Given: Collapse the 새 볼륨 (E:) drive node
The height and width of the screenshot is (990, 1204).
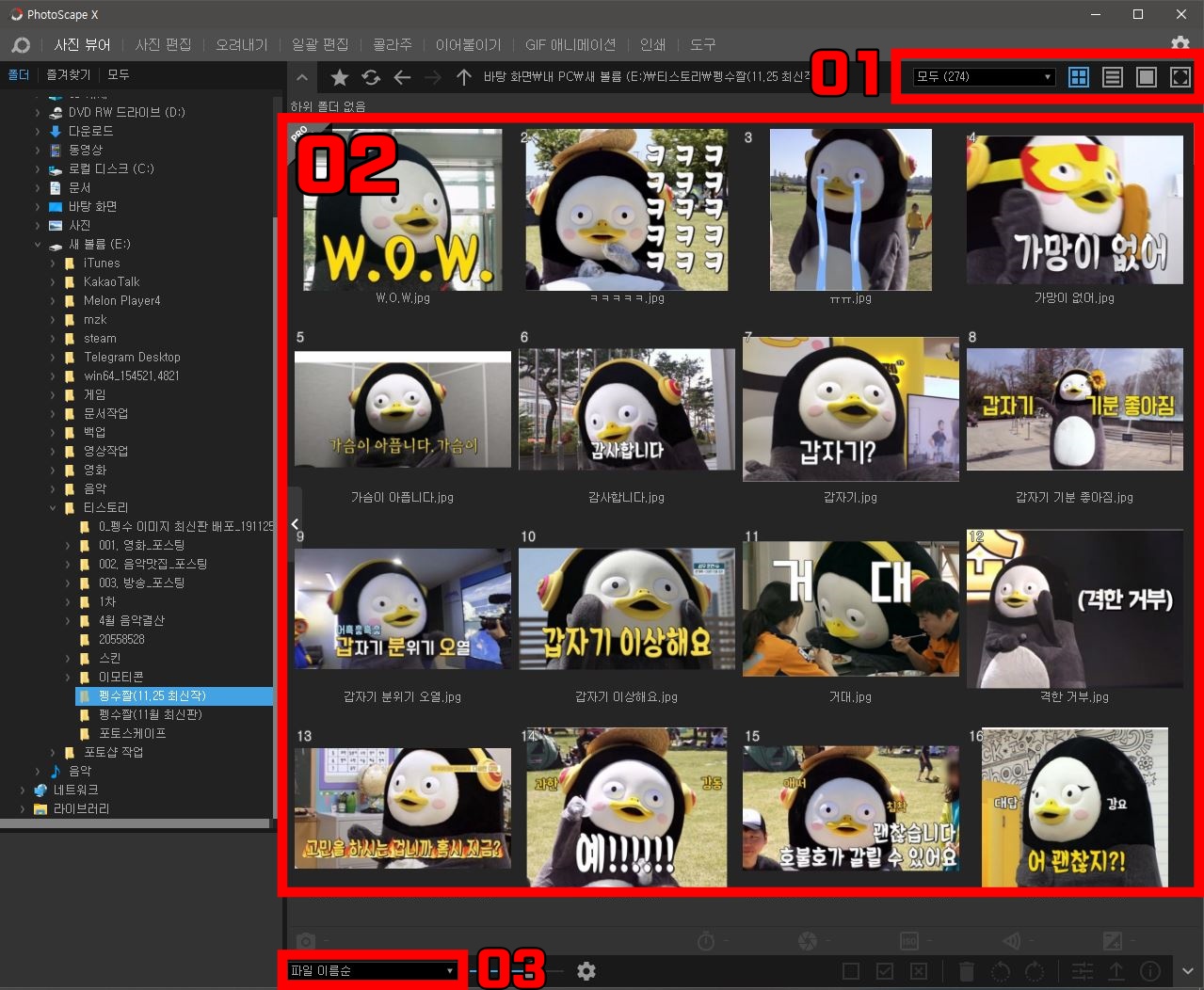Looking at the screenshot, I should click(x=38, y=245).
